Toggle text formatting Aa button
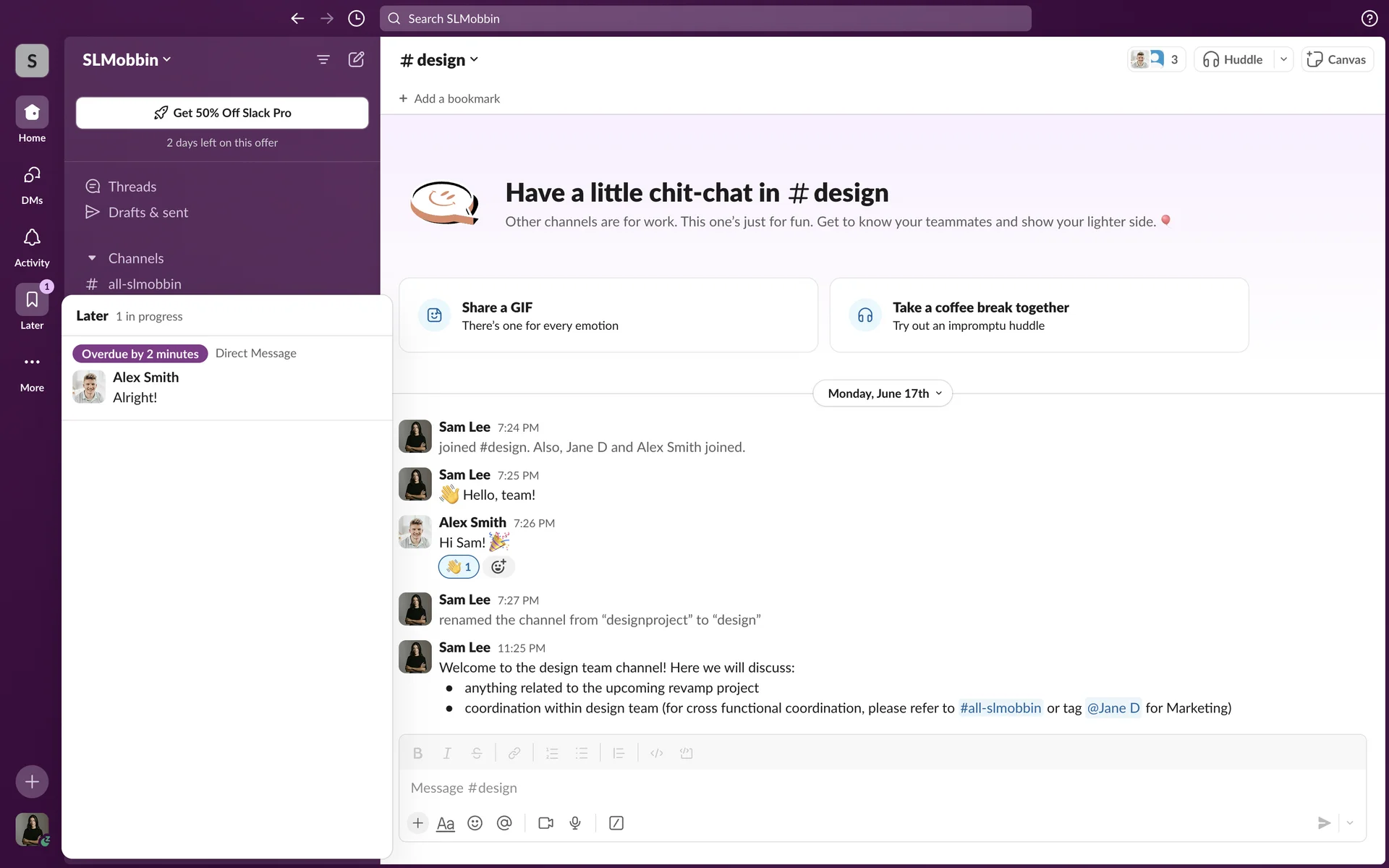1389x868 pixels. [446, 823]
